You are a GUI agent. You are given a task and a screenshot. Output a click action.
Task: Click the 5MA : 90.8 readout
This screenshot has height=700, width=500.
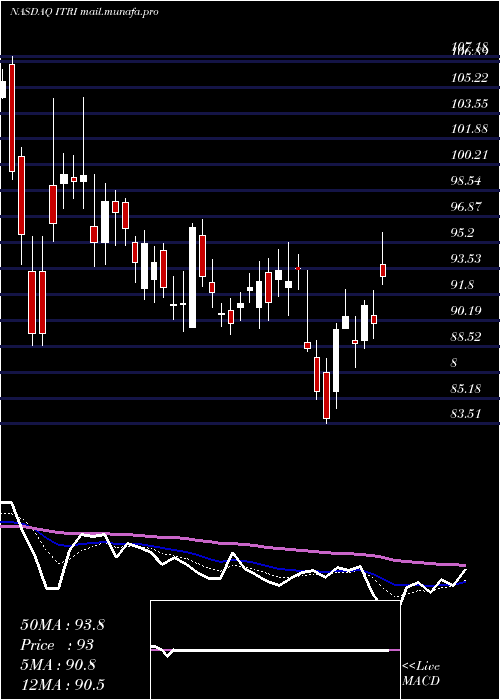click(58, 665)
